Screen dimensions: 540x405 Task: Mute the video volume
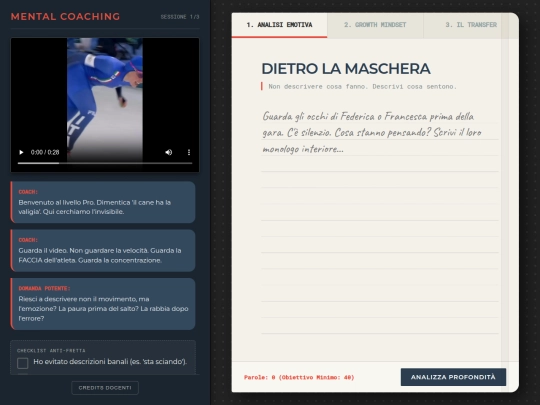tap(168, 152)
